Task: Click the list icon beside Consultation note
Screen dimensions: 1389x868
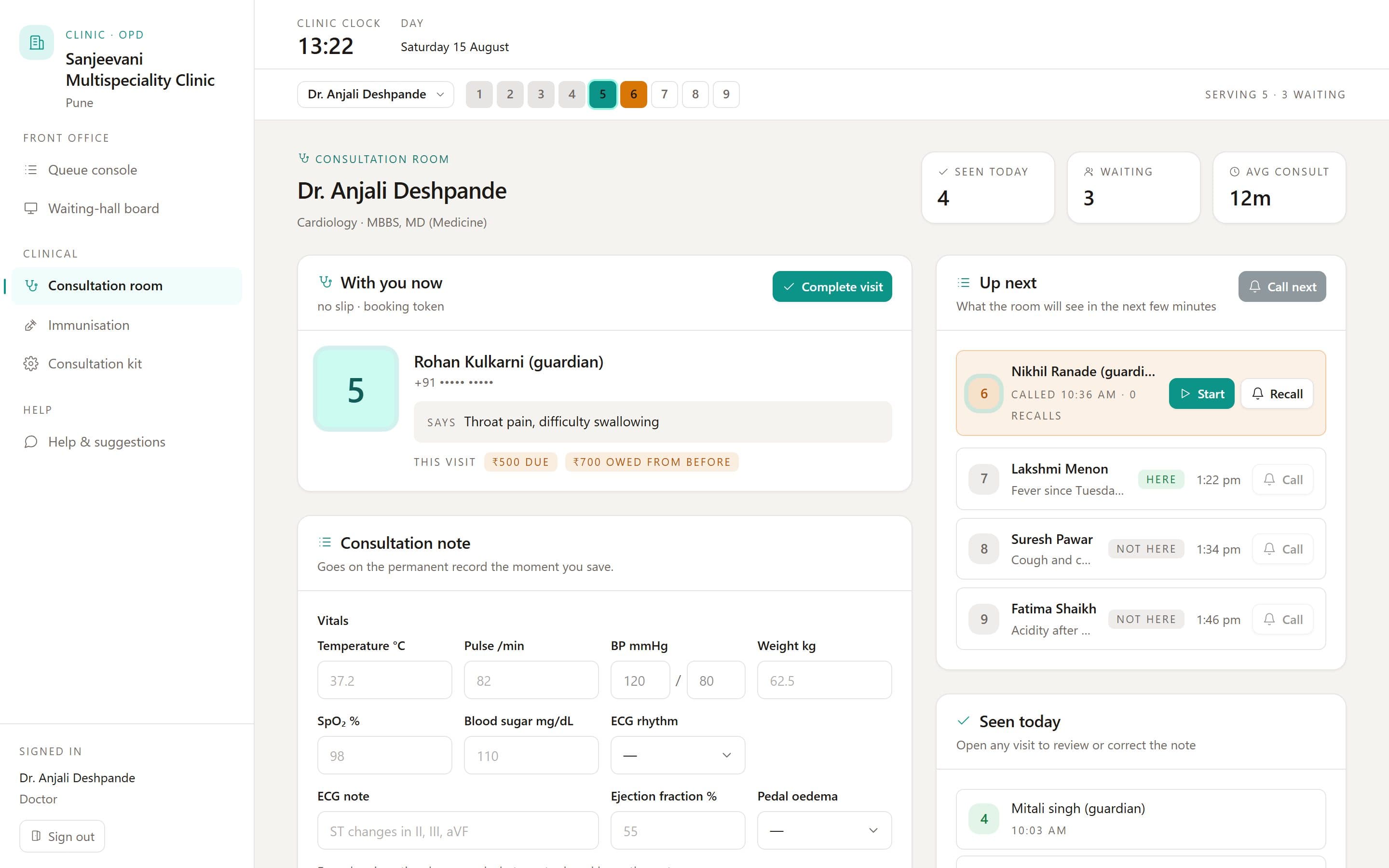Action: point(325,542)
